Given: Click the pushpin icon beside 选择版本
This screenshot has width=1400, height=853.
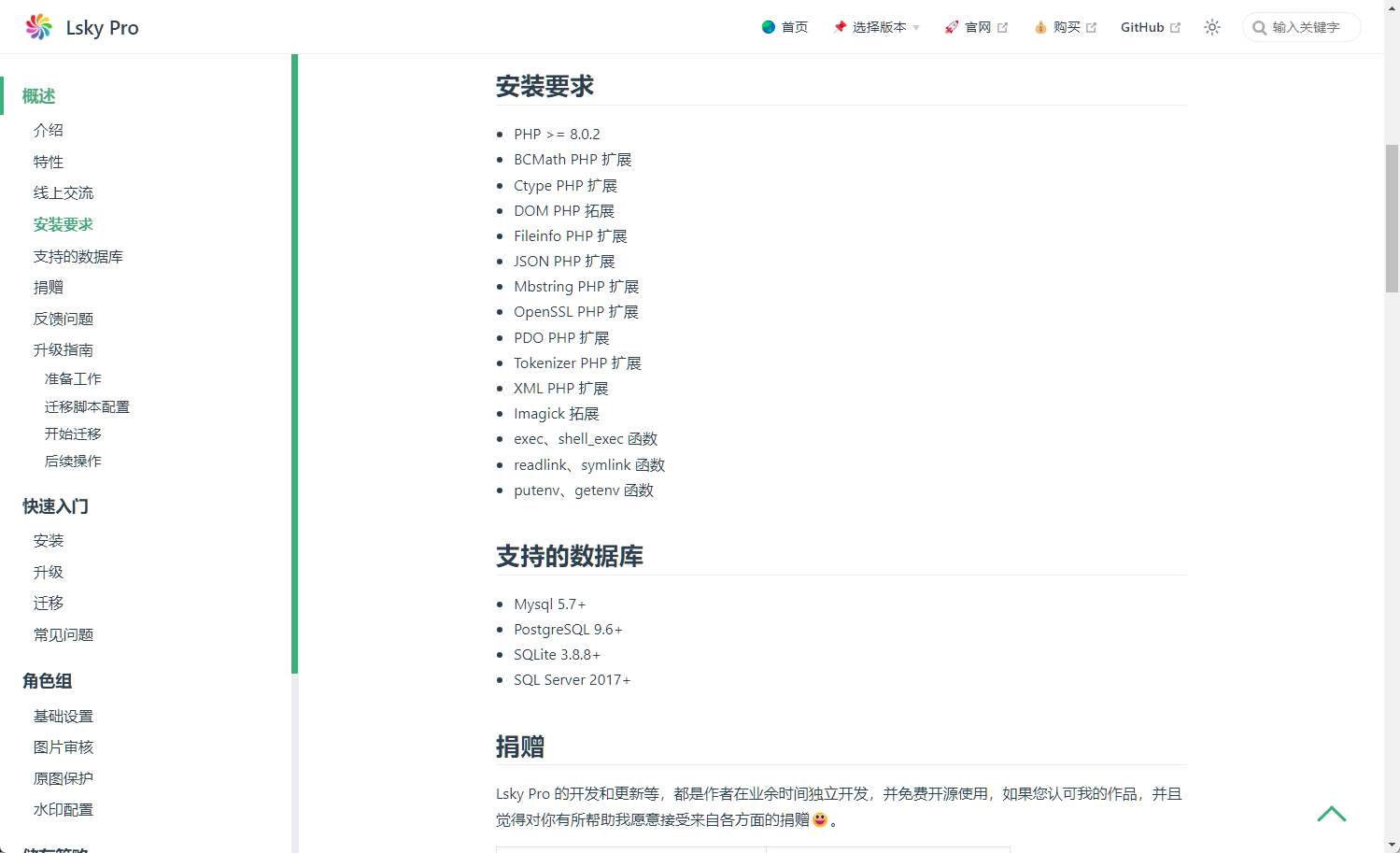Looking at the screenshot, I should click(840, 27).
